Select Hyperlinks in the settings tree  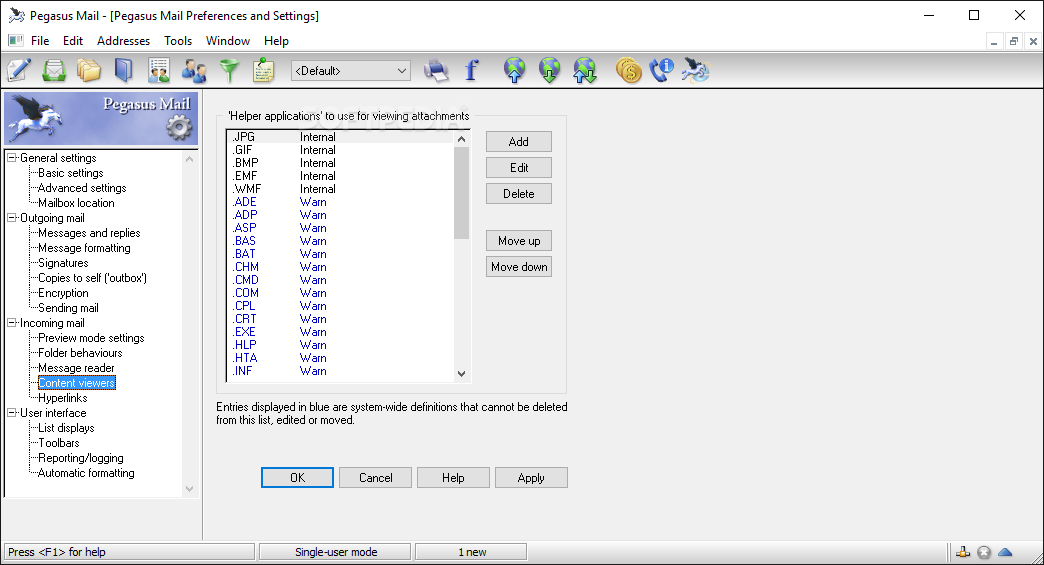(x=63, y=398)
